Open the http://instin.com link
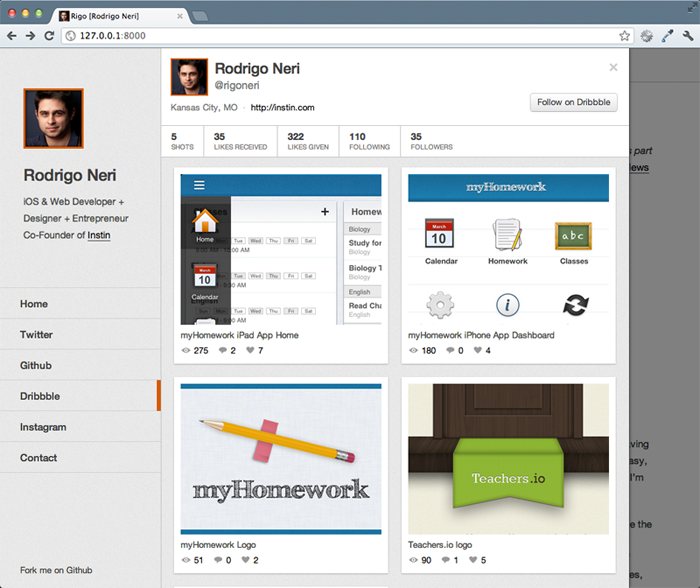This screenshot has height=588, width=700. (x=282, y=108)
